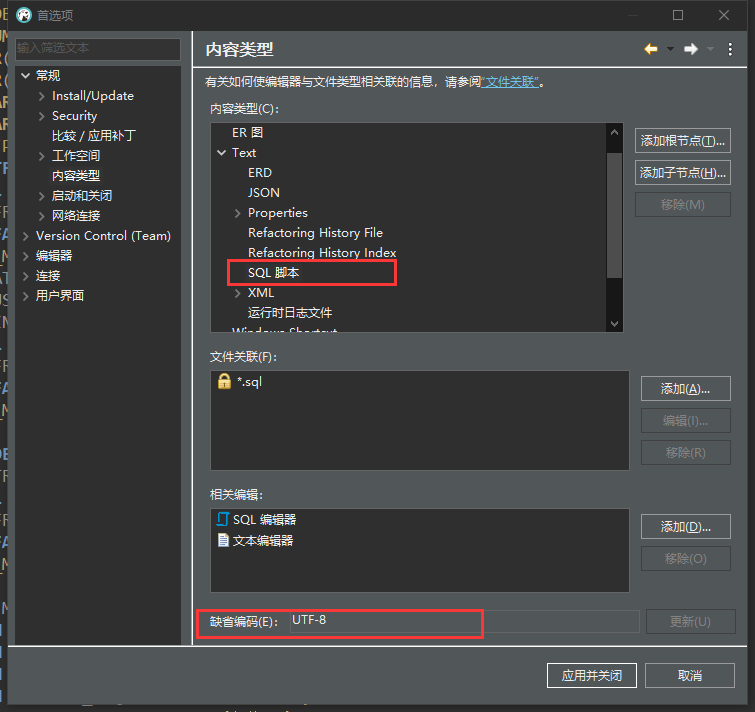Select 运行时日志文件 content type

290,313
